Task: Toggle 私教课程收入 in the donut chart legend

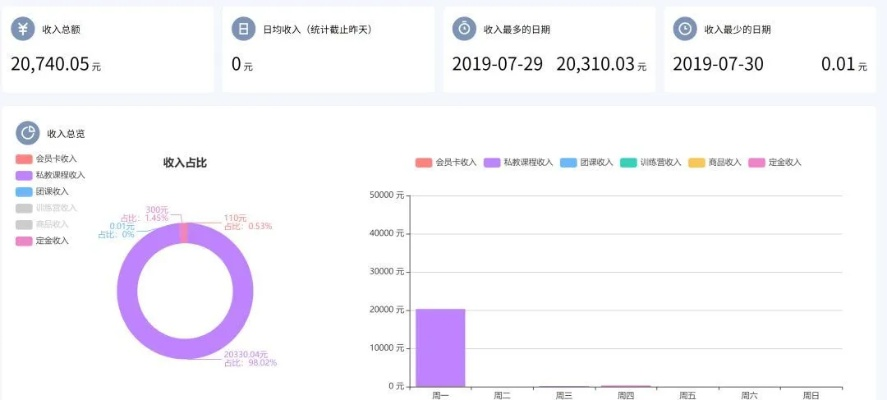Action: (x=50, y=175)
